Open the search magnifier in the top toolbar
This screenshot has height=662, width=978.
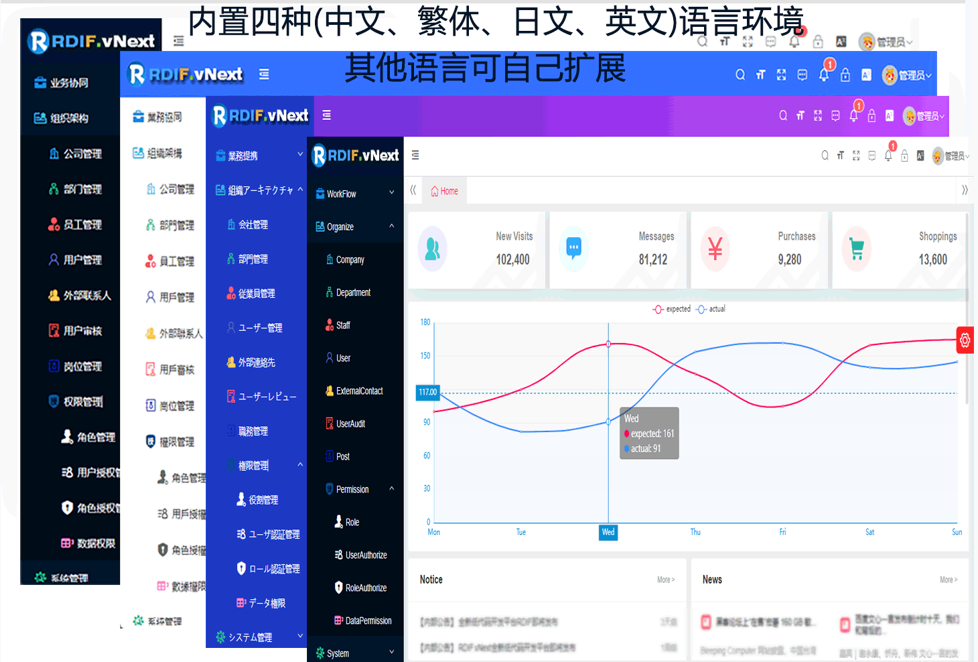click(825, 155)
